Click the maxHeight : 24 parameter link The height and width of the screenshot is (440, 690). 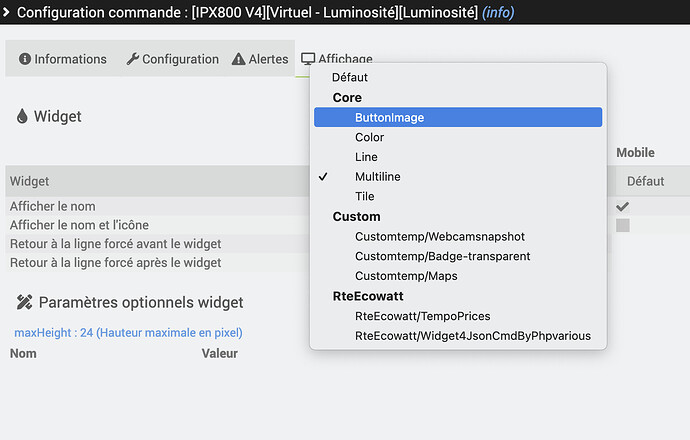point(128,332)
